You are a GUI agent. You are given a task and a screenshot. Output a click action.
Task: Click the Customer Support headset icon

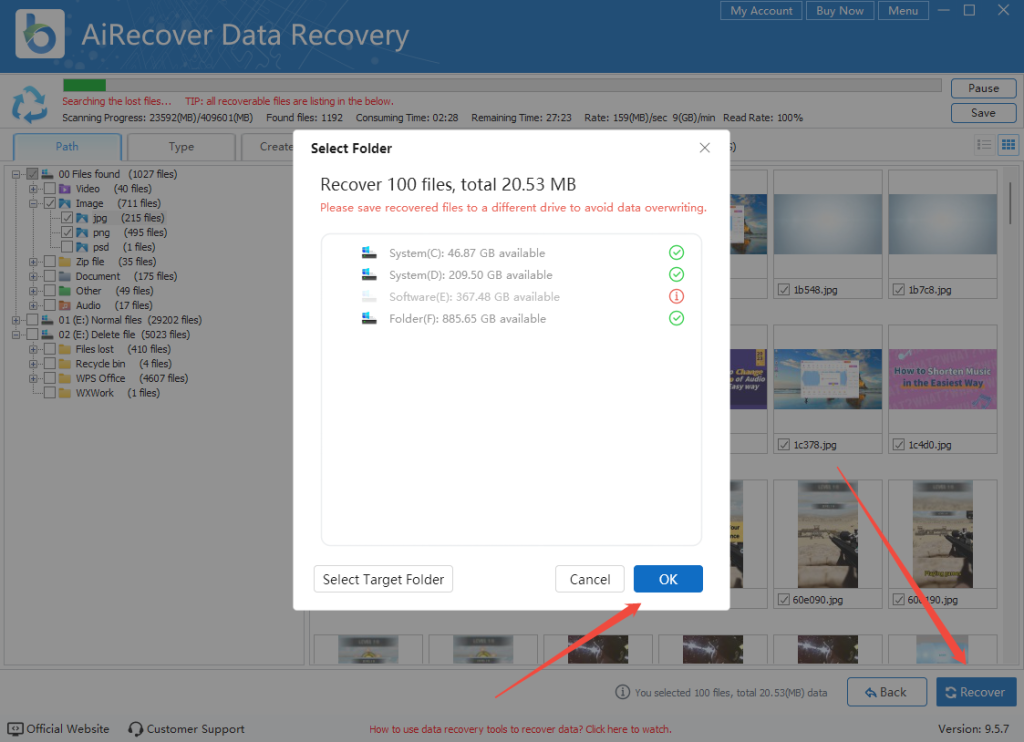click(136, 729)
